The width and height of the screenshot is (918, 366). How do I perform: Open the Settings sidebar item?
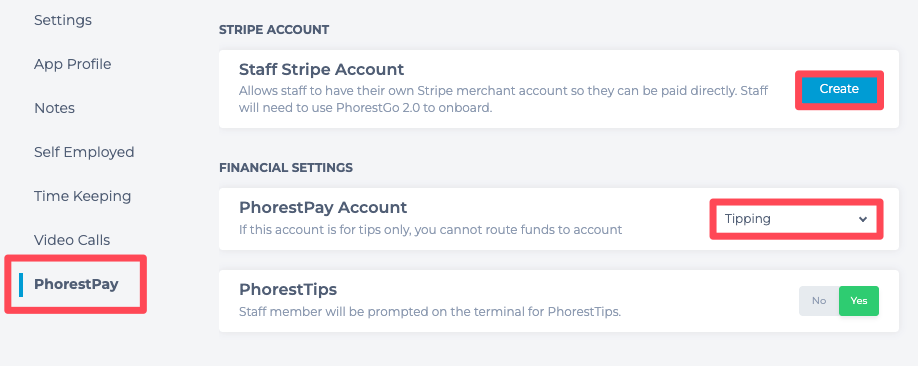[63, 20]
